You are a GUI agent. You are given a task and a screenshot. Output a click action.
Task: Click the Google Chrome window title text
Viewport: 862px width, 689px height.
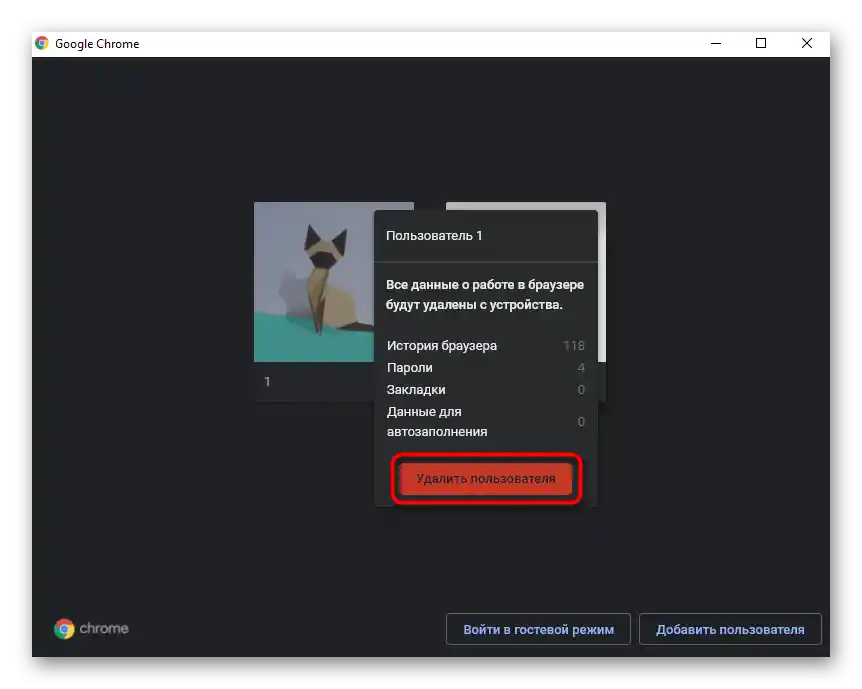click(97, 44)
